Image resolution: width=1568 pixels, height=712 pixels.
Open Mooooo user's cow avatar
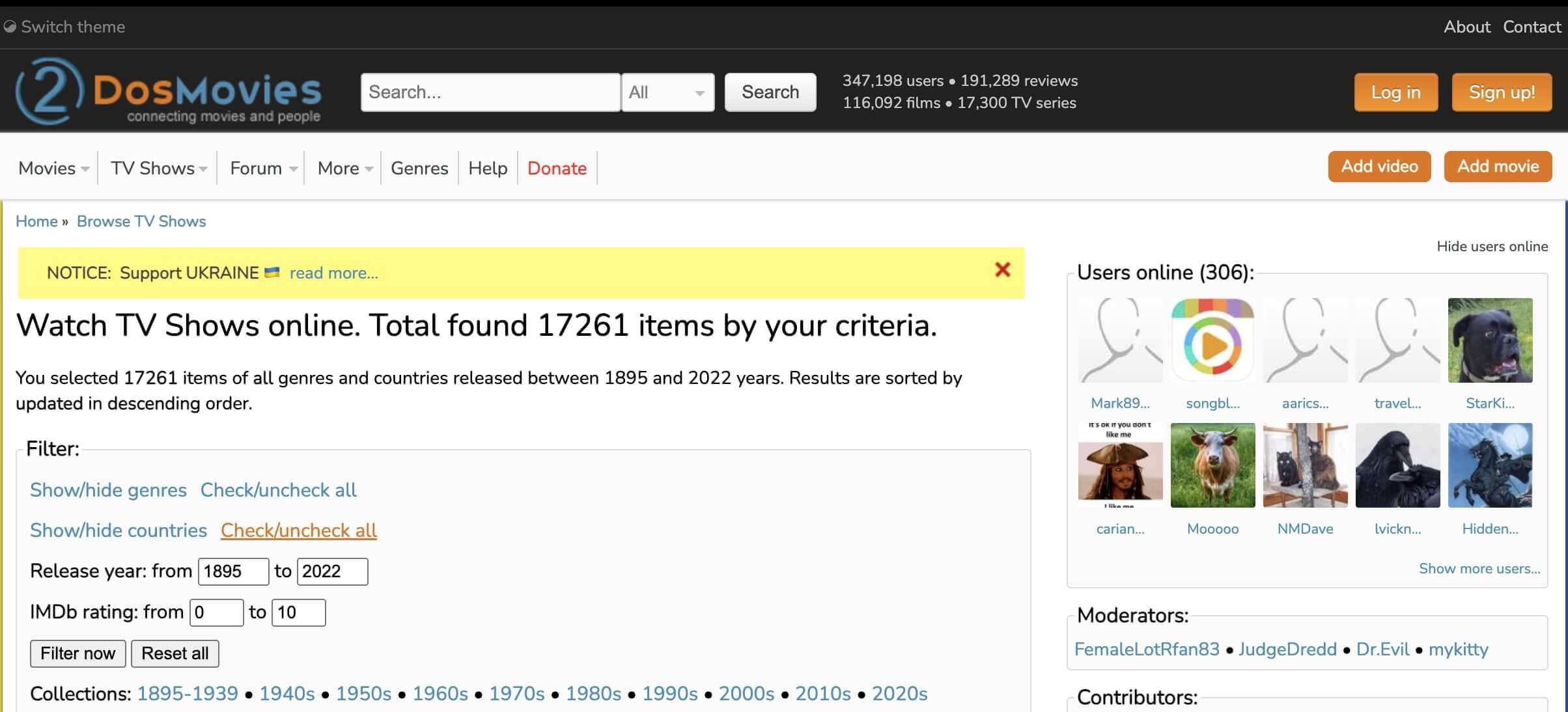(1212, 465)
